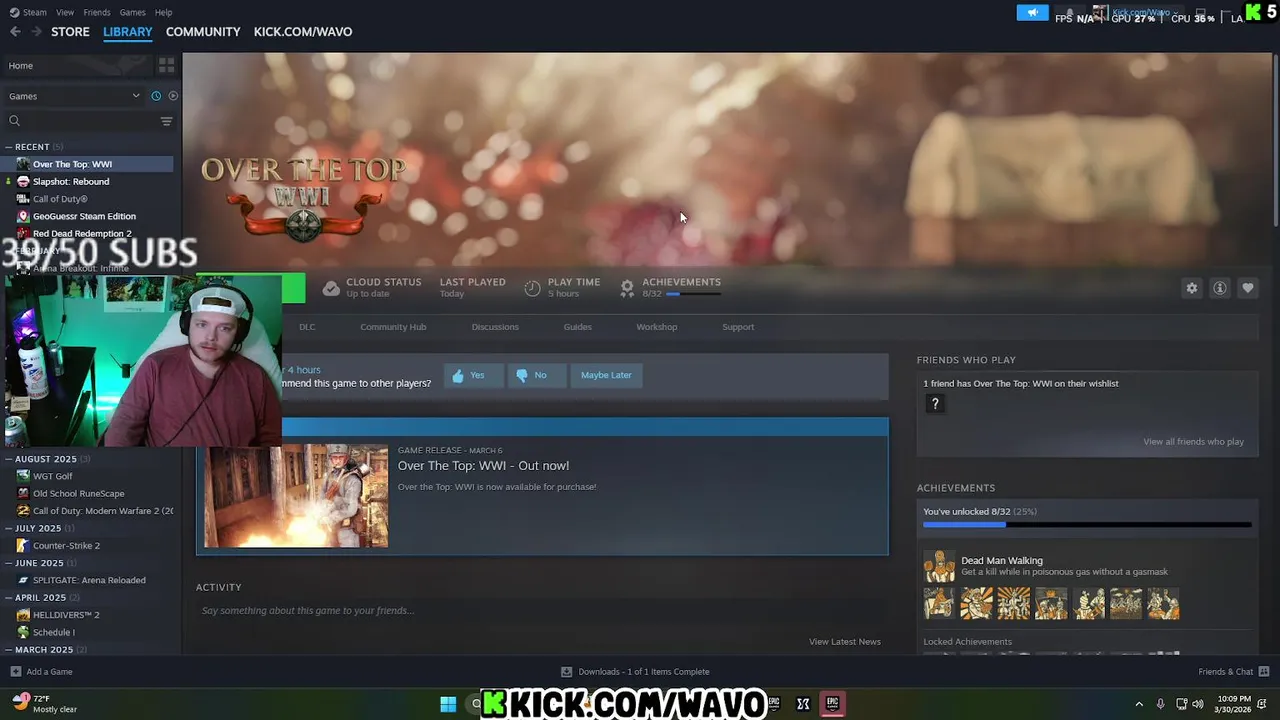Open the KICK.COM/WAVO profile tab
1280x720 pixels.
pyautogui.click(x=303, y=32)
